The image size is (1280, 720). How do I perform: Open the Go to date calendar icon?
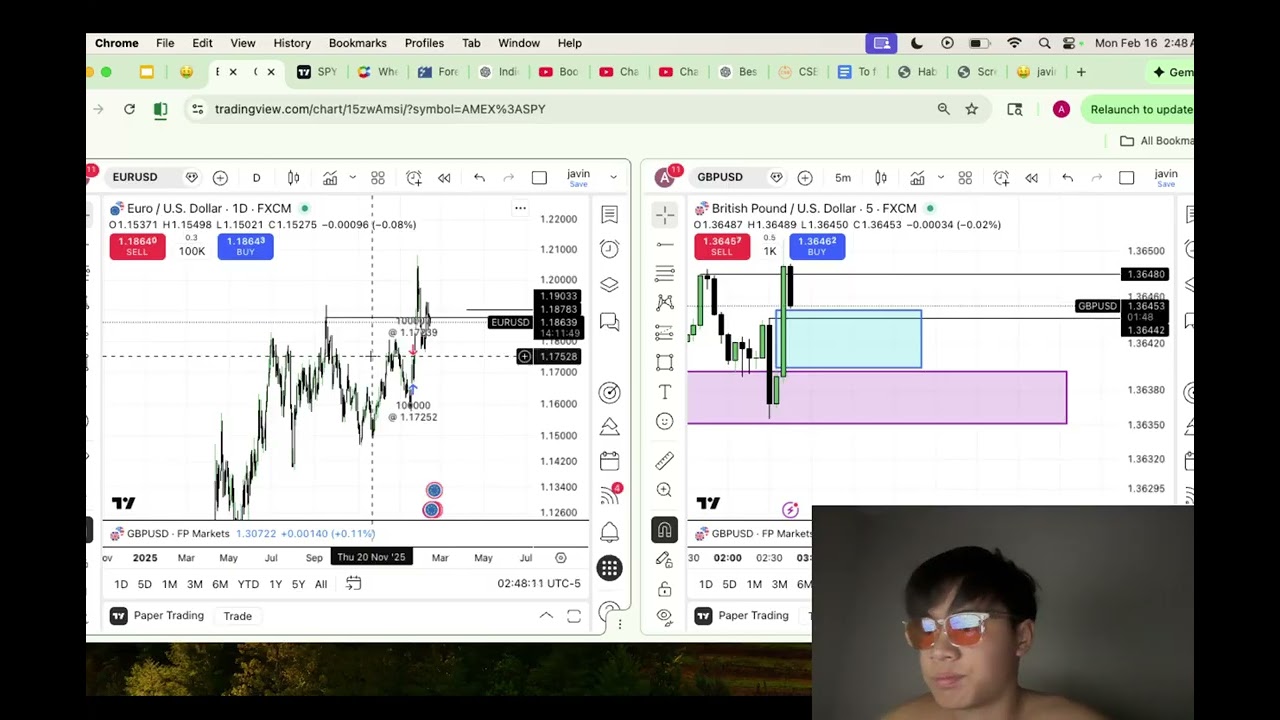353,583
